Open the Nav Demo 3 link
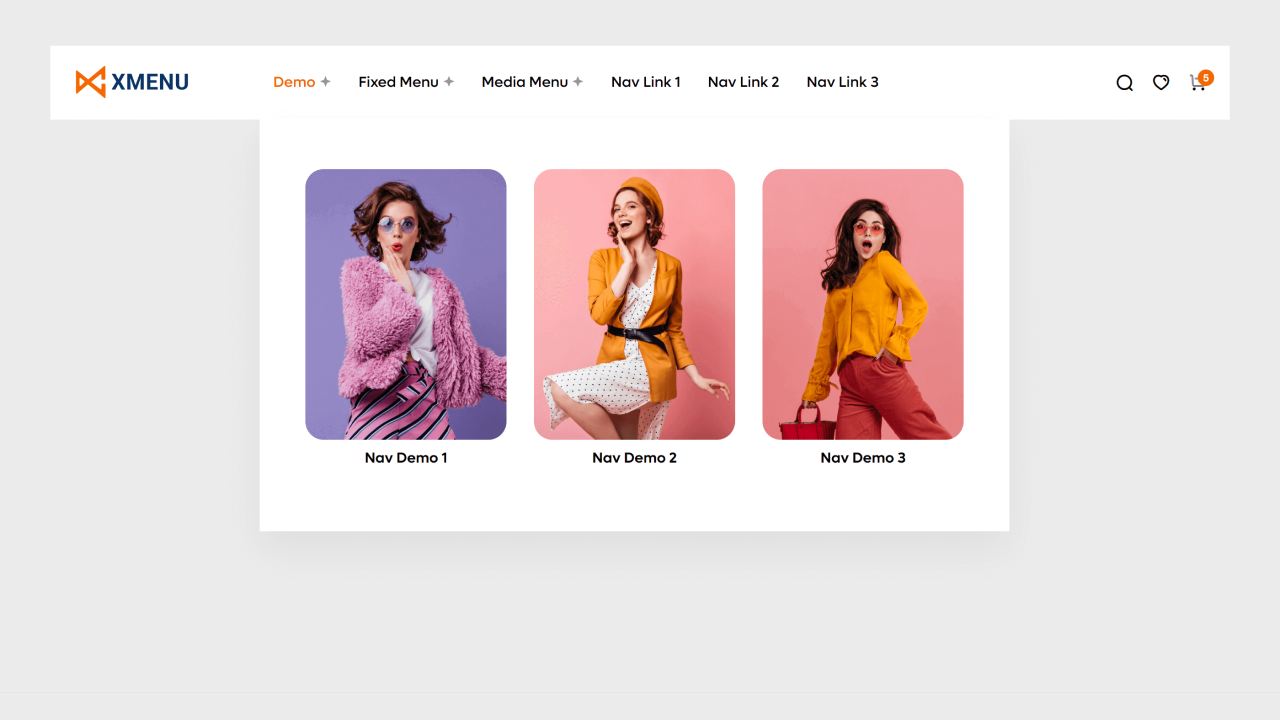 [862, 458]
